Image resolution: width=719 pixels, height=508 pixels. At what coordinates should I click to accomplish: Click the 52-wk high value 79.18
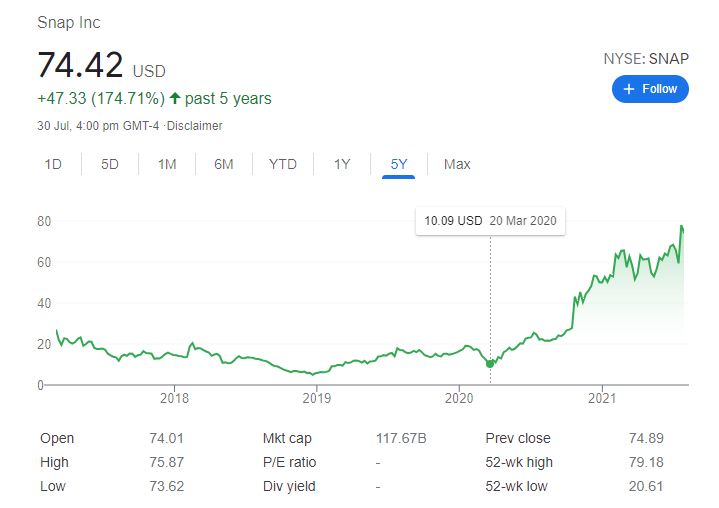point(646,462)
